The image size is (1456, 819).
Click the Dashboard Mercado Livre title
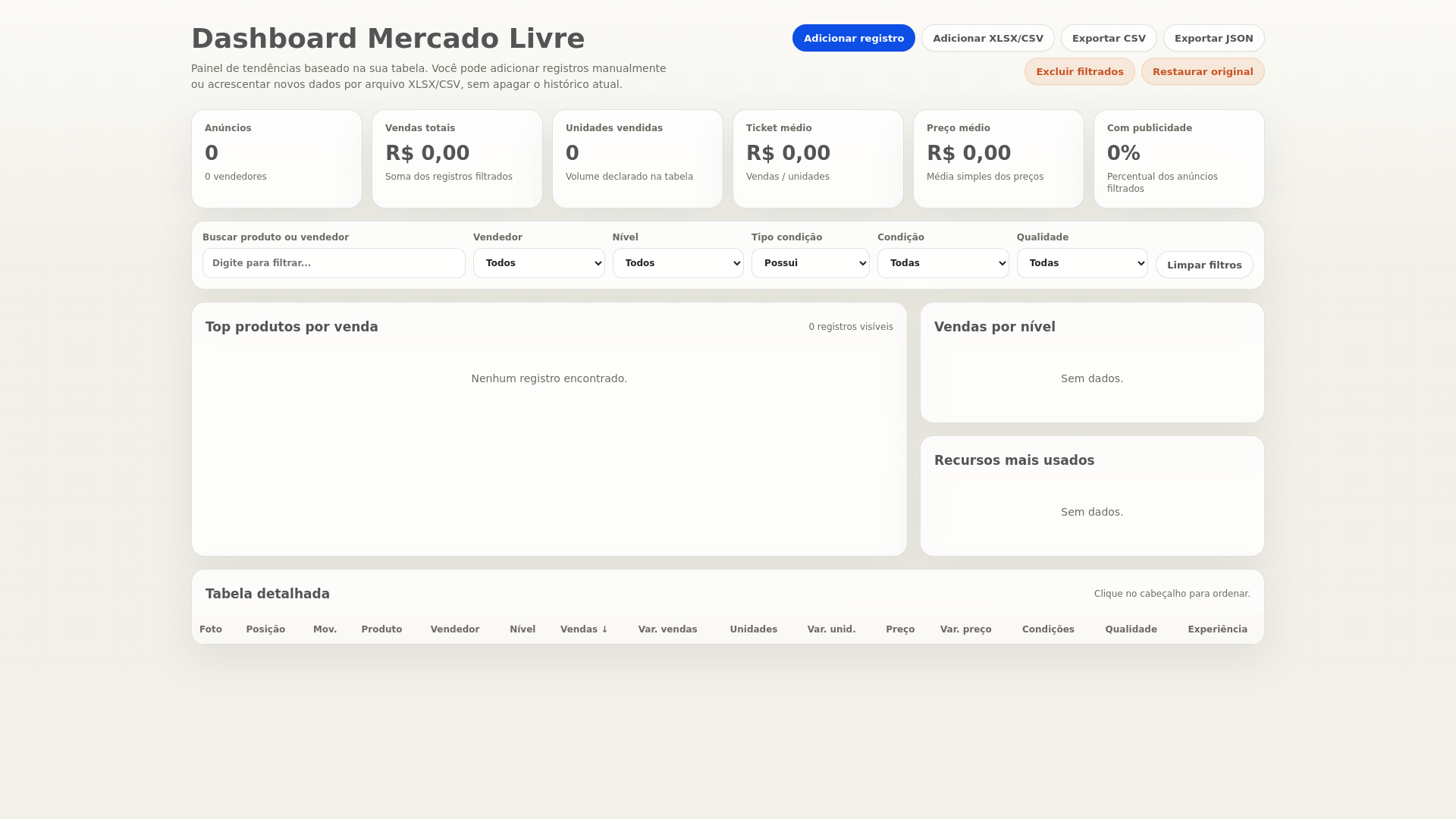pos(388,39)
